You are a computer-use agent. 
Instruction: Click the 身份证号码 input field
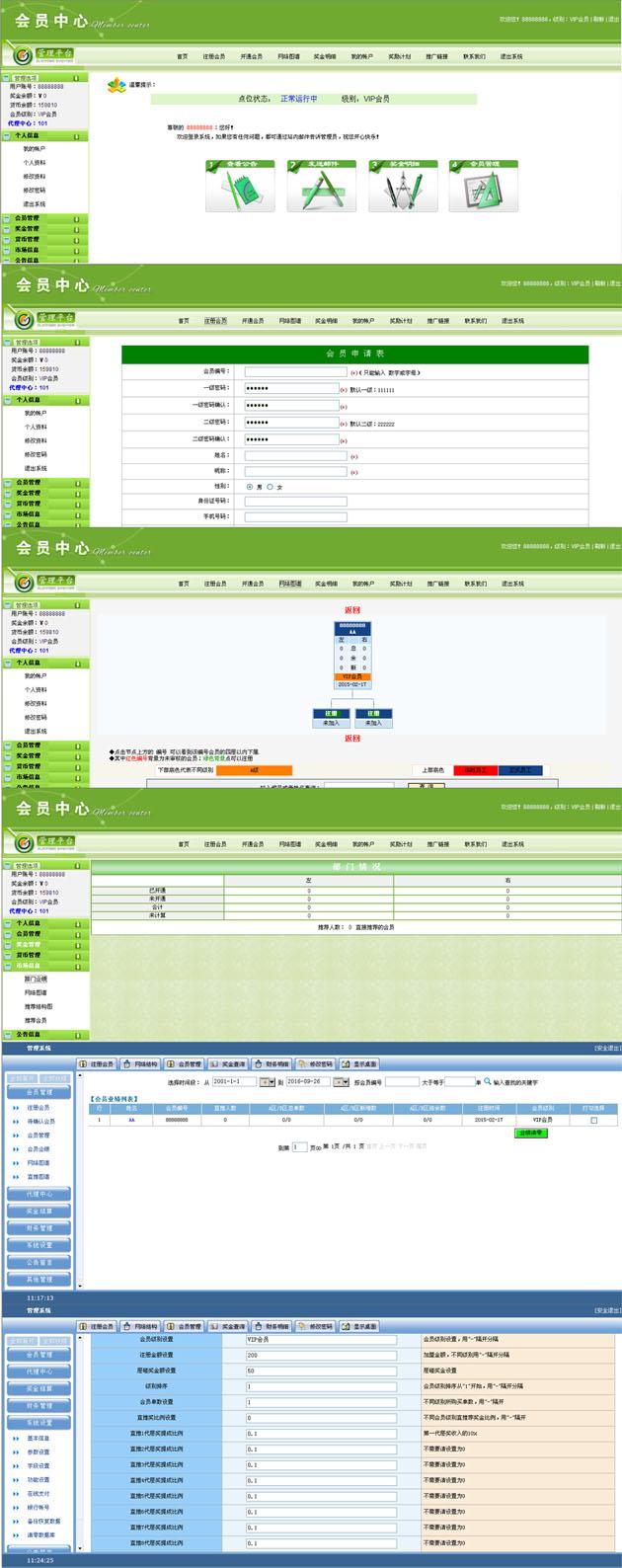[296, 502]
